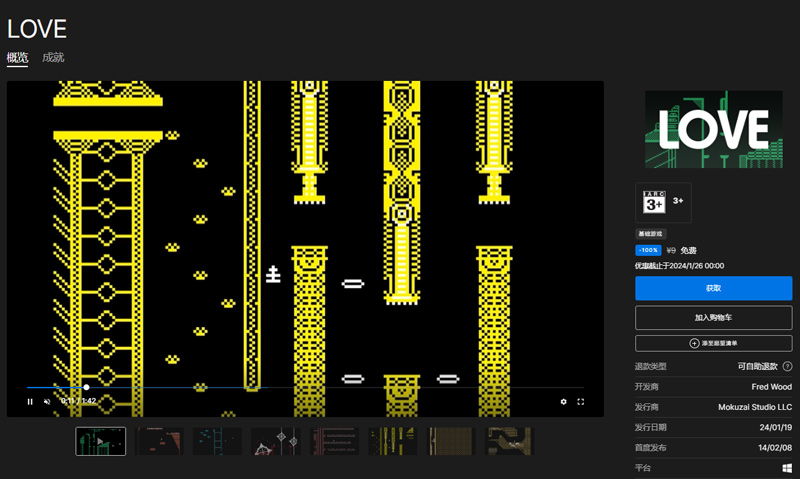Click the blue 获取 button
The height and width of the screenshot is (479, 800).
(x=713, y=288)
